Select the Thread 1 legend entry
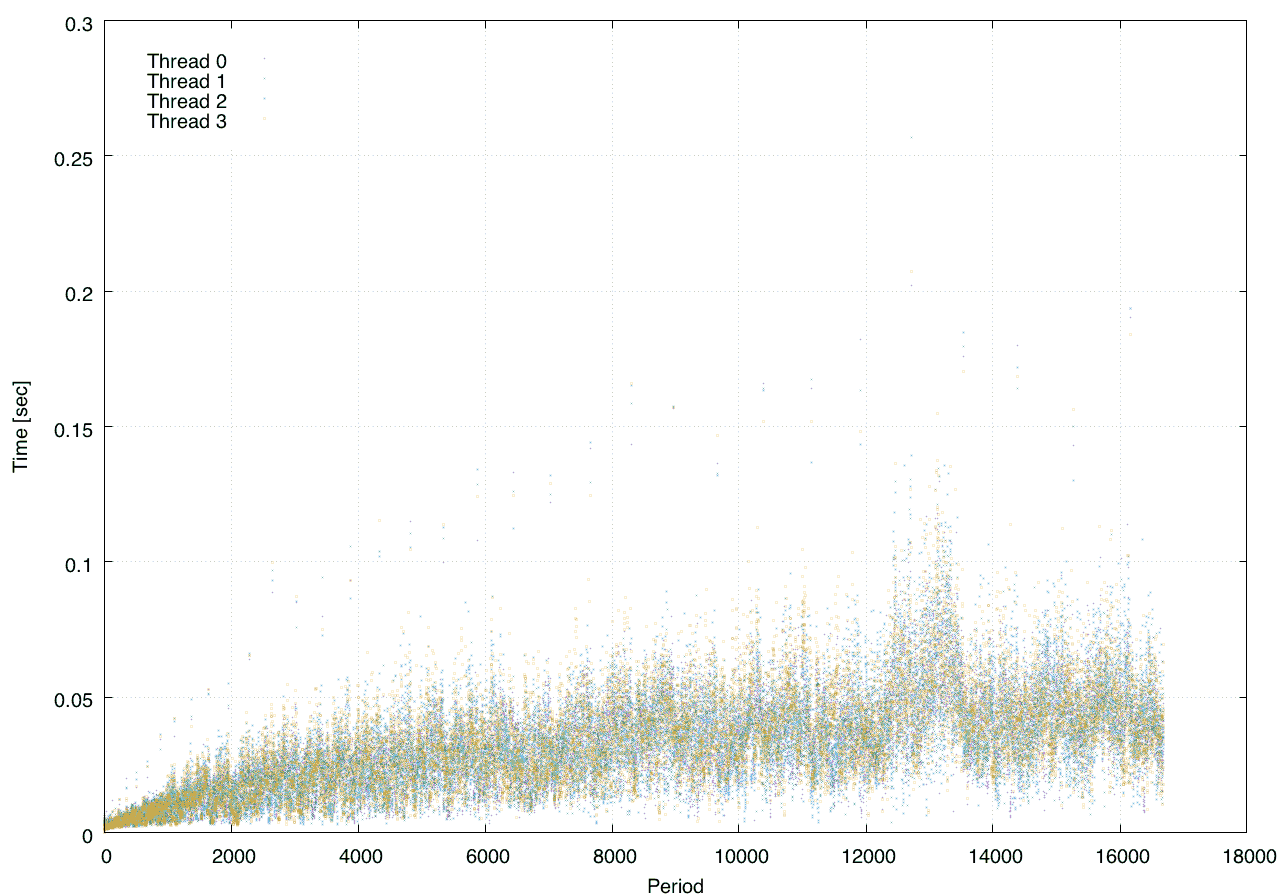 pyautogui.click(x=186, y=81)
